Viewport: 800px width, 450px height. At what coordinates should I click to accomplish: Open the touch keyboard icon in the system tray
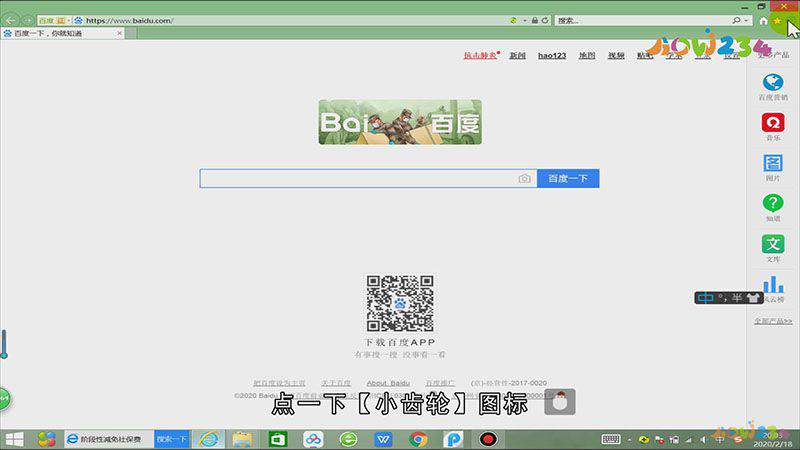click(x=611, y=439)
